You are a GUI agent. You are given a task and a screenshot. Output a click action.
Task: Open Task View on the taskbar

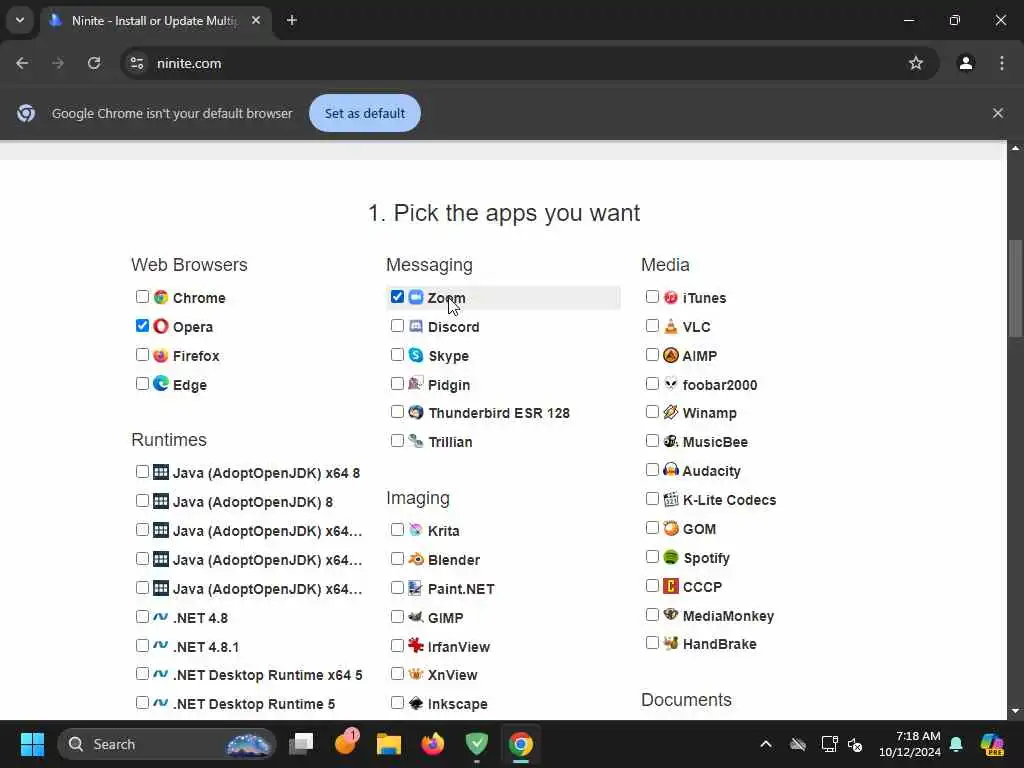301,744
